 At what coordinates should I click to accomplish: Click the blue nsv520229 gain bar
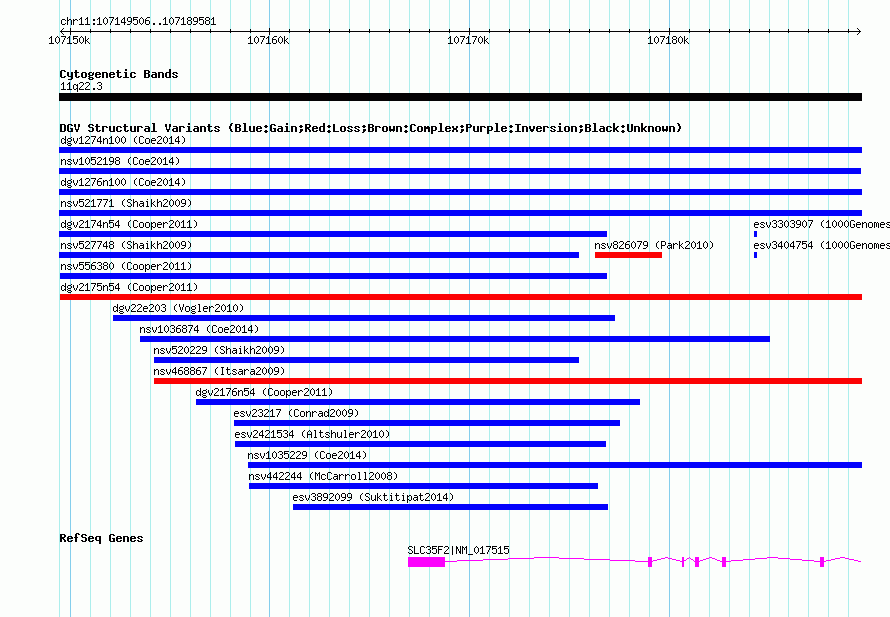click(x=366, y=360)
